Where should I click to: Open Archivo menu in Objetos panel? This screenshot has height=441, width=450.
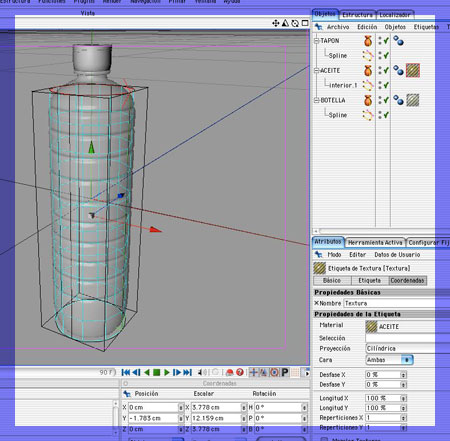[x=338, y=27]
